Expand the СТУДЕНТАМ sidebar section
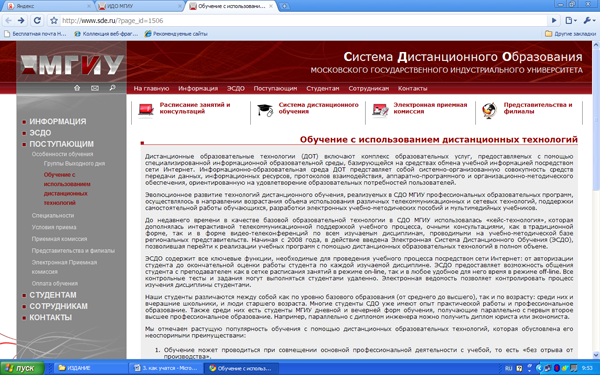 (x=53, y=295)
